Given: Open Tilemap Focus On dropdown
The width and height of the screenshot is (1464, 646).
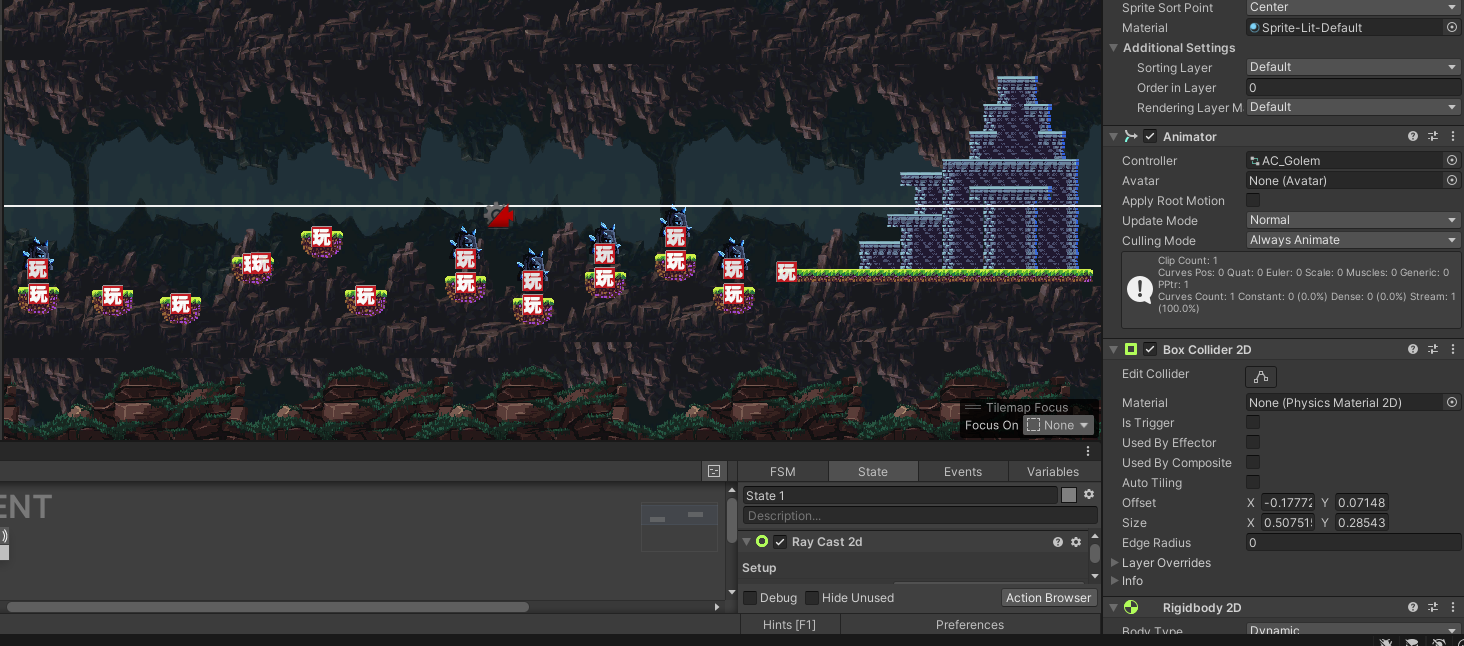Looking at the screenshot, I should tap(1058, 426).
